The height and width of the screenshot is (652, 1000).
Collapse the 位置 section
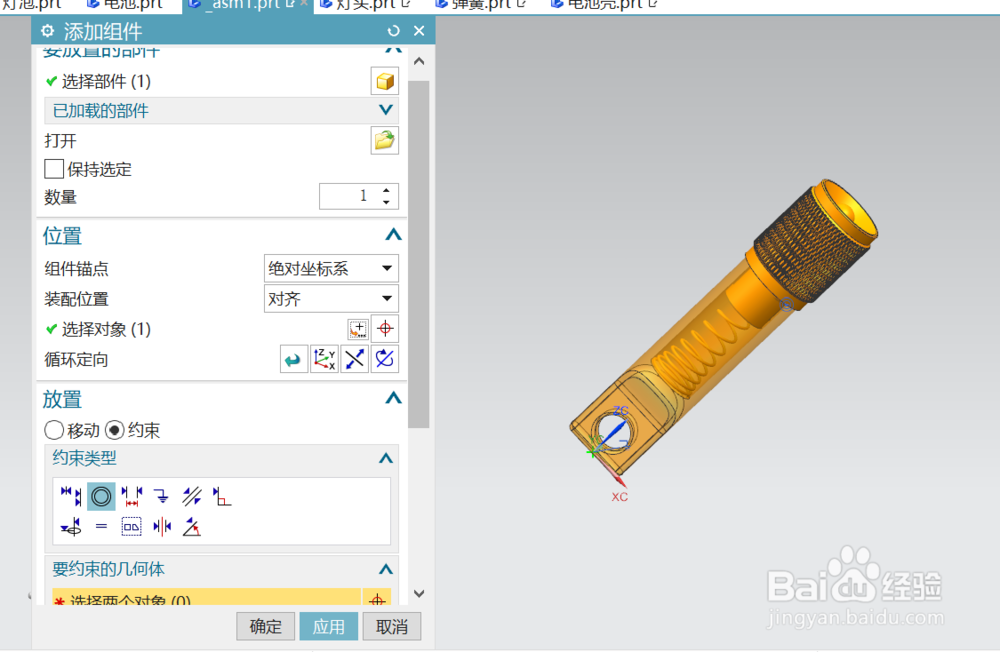[393, 235]
